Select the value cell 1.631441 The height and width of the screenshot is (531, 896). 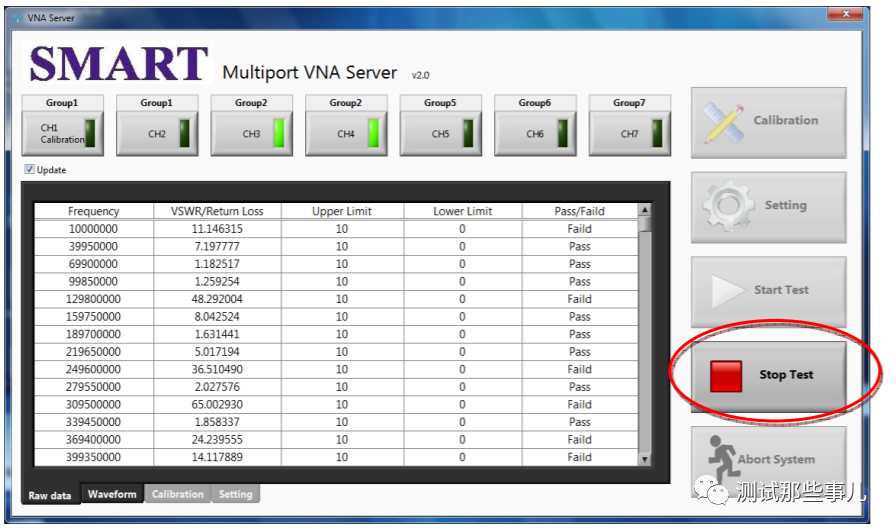point(217,334)
